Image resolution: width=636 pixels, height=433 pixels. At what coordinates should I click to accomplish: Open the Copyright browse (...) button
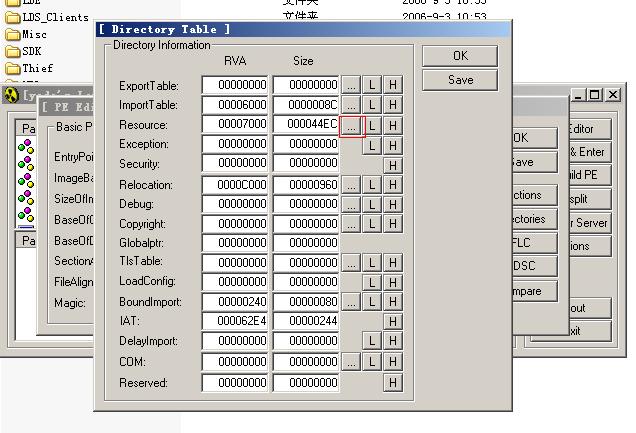pos(351,224)
